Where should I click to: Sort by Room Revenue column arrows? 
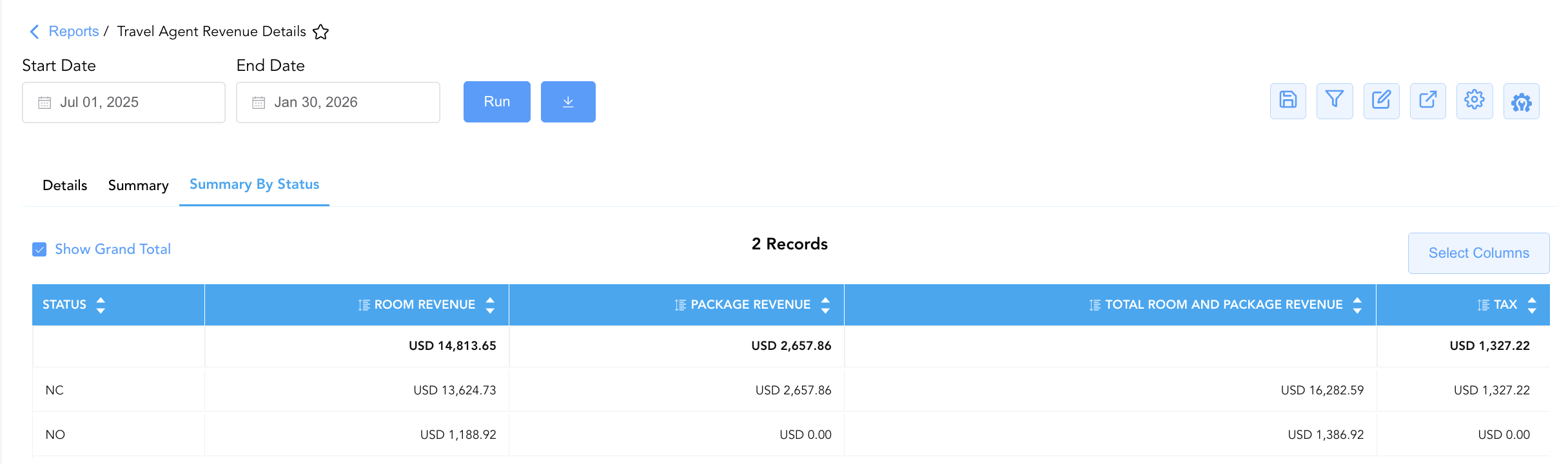[490, 305]
